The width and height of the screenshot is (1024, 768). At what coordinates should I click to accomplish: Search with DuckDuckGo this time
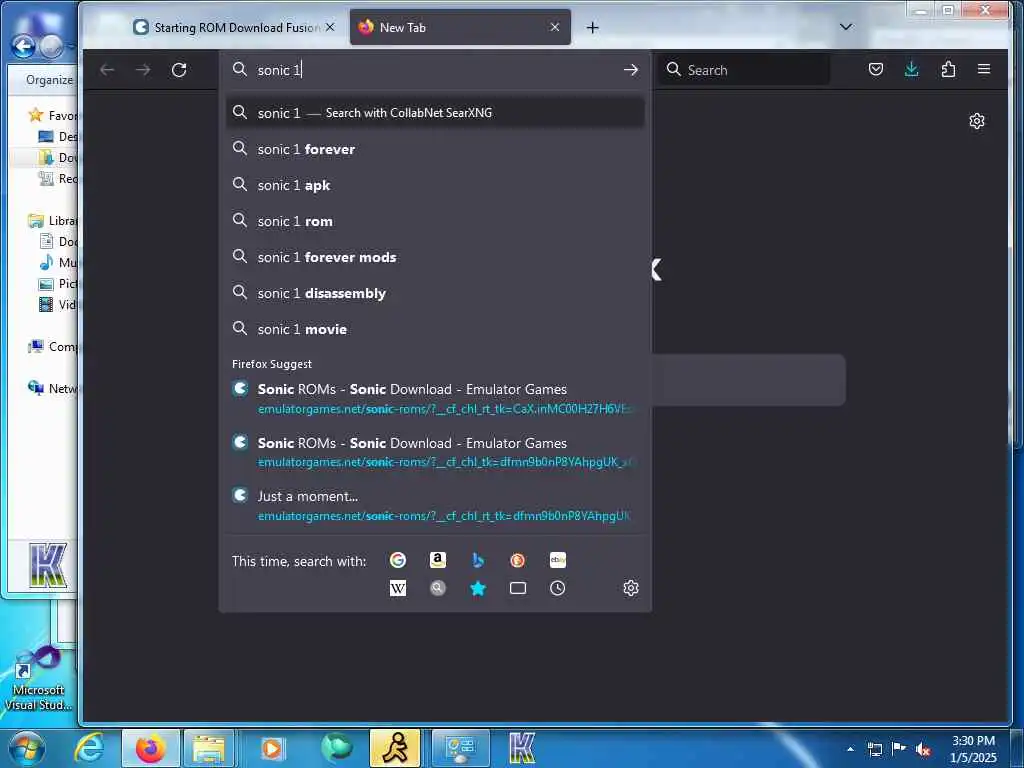pos(518,560)
